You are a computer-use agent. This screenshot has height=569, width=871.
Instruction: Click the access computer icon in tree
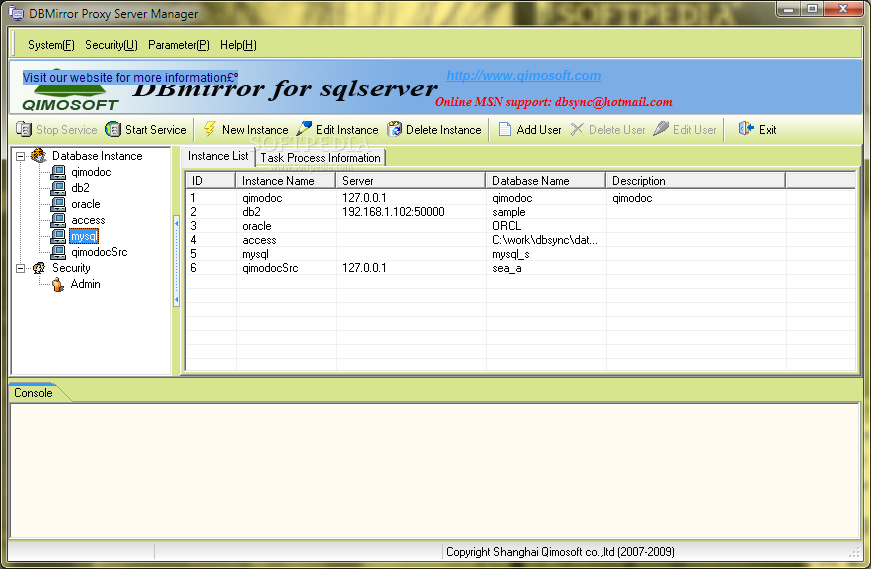[x=58, y=220]
